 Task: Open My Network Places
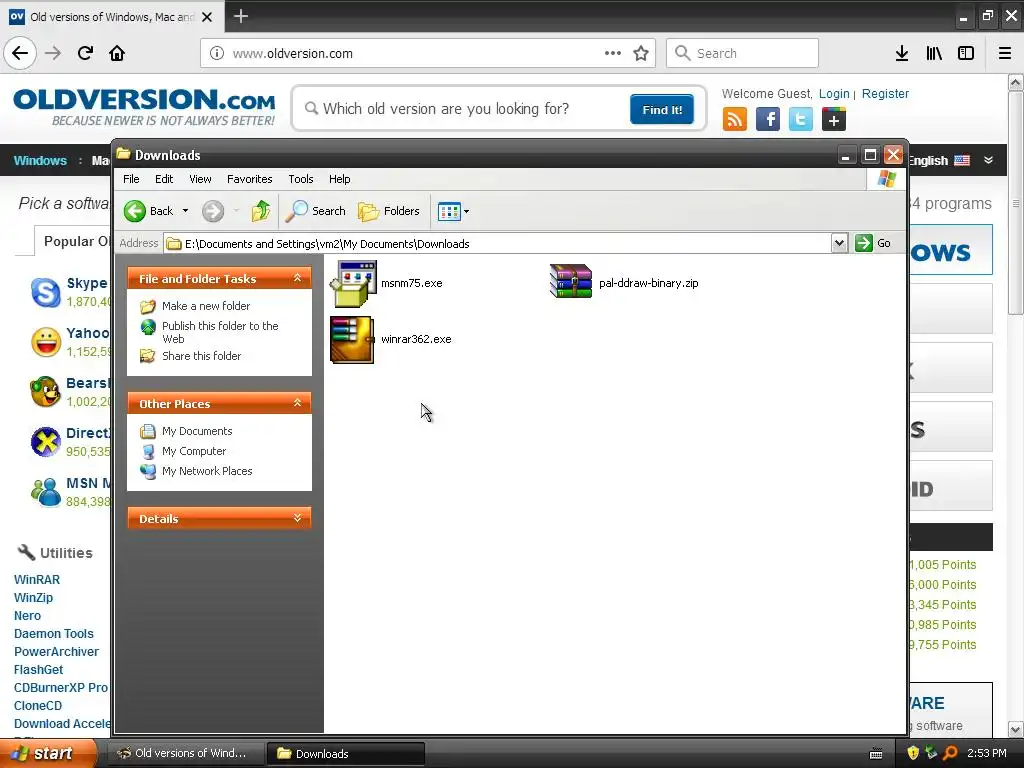(207, 471)
